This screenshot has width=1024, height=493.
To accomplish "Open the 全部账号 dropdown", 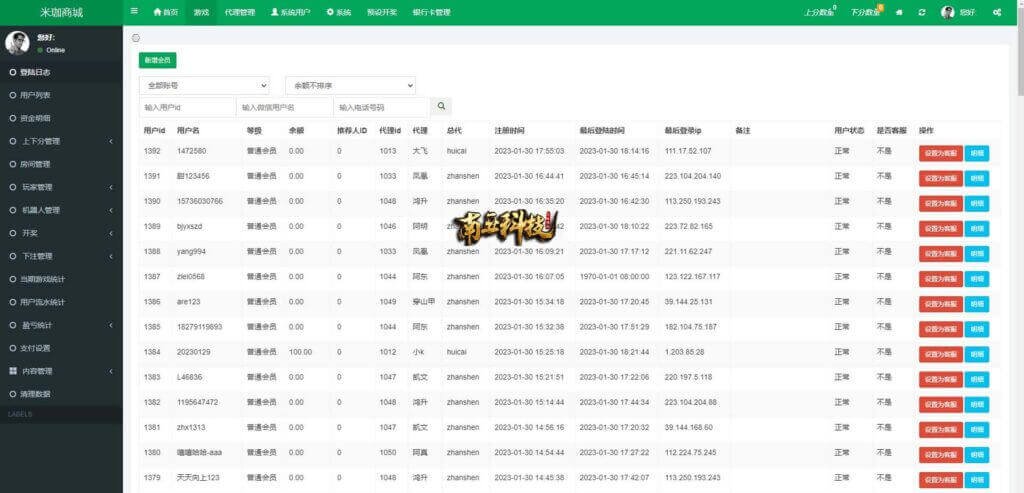I will point(204,85).
